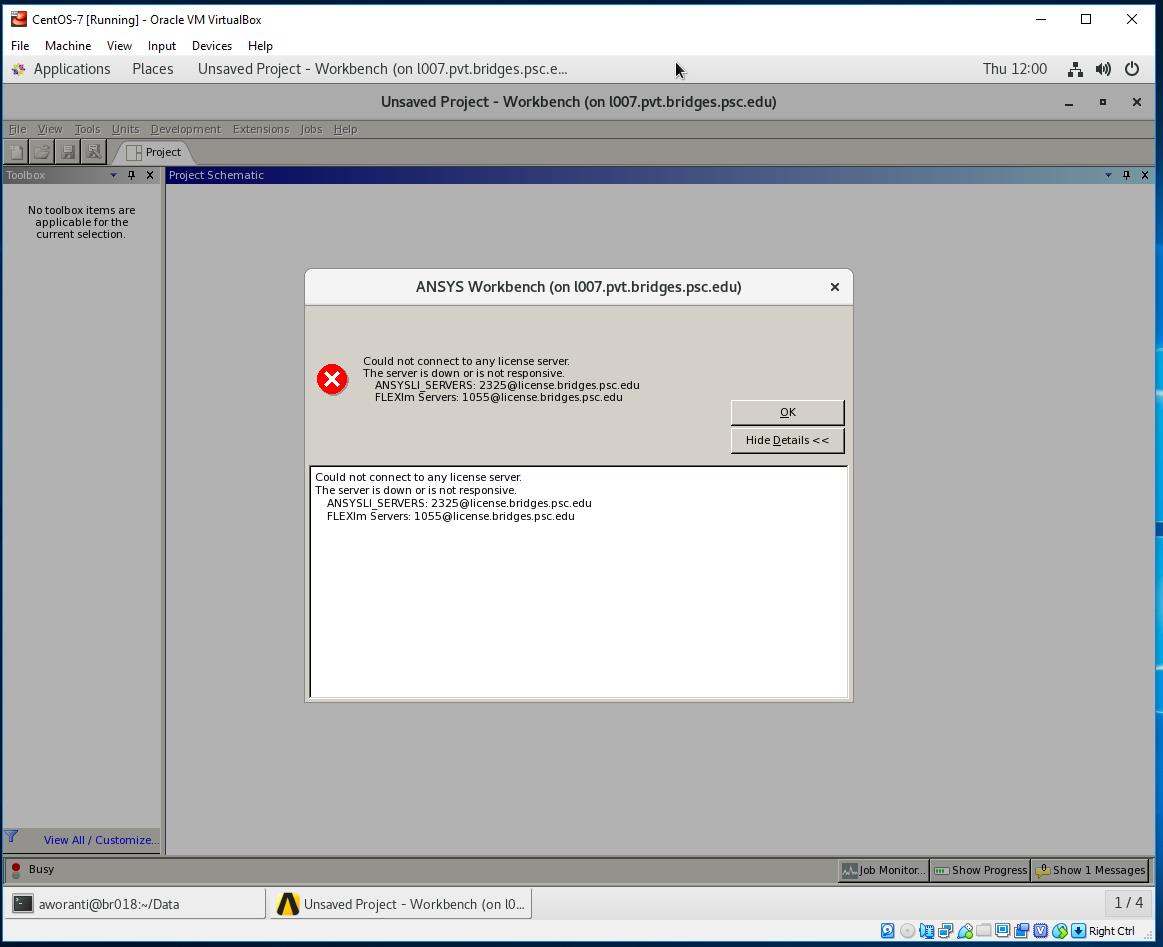Click the volume speaker icon in top panel
The height and width of the screenshot is (947, 1163).
tap(1103, 70)
